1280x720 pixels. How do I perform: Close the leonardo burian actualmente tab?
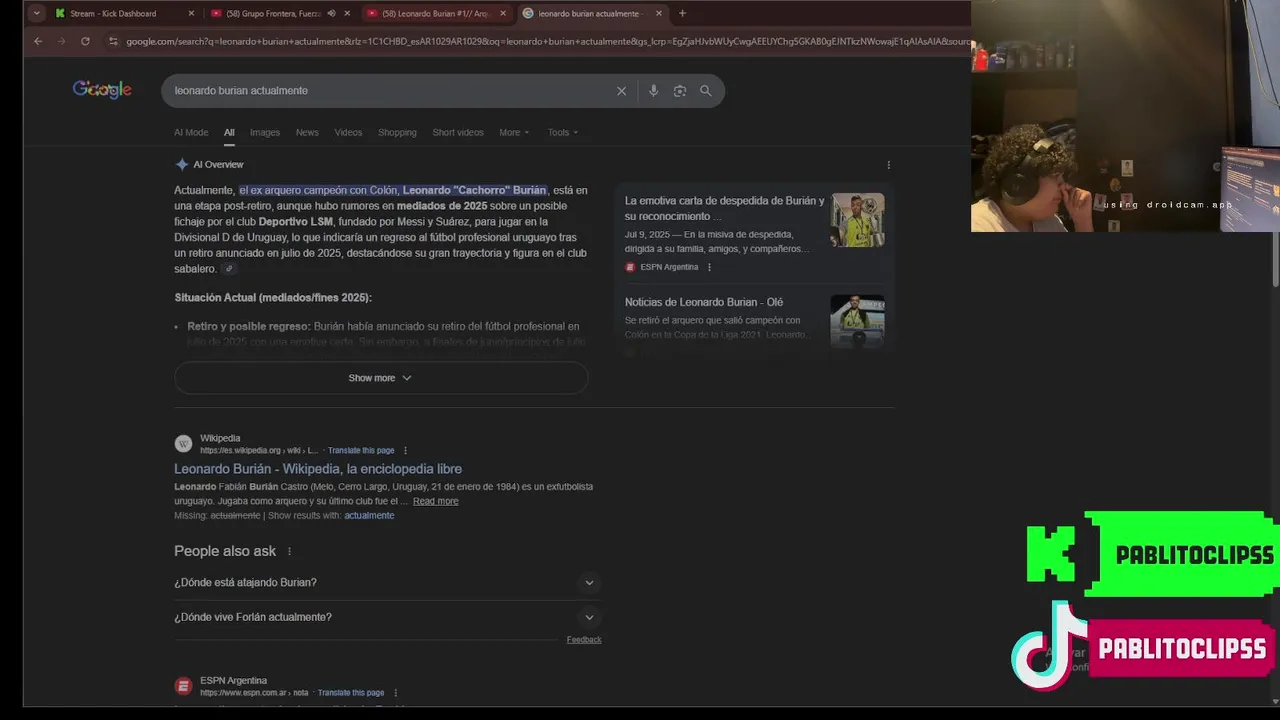pyautogui.click(x=659, y=14)
